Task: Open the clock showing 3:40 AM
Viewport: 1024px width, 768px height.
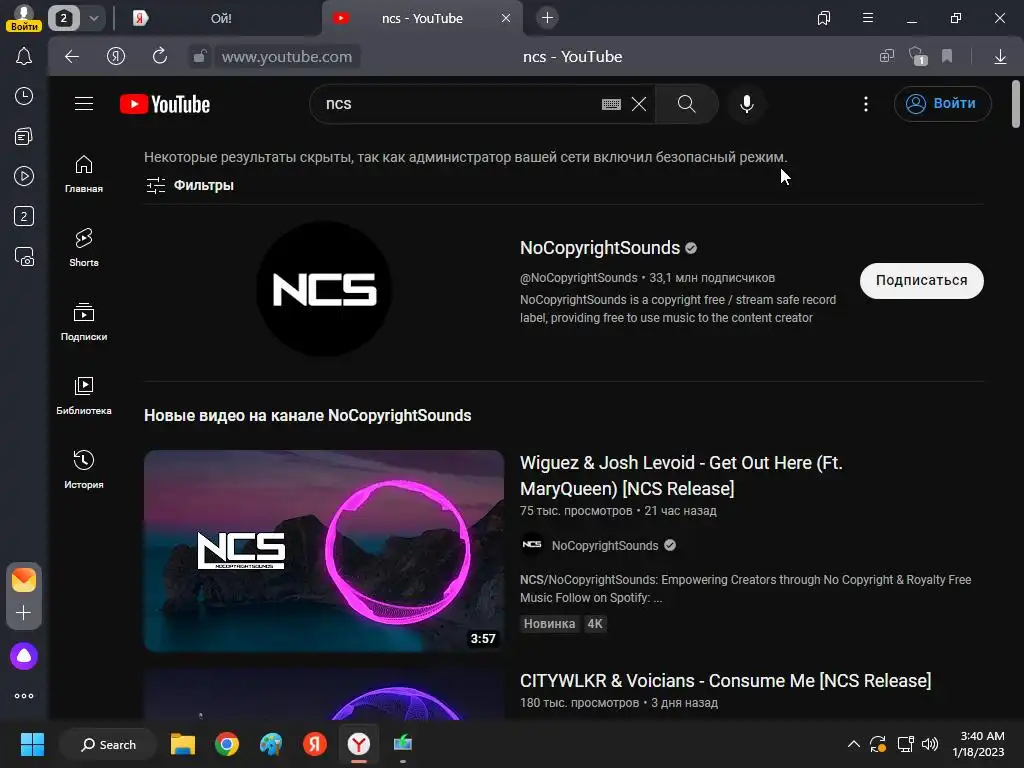Action: pos(978,744)
